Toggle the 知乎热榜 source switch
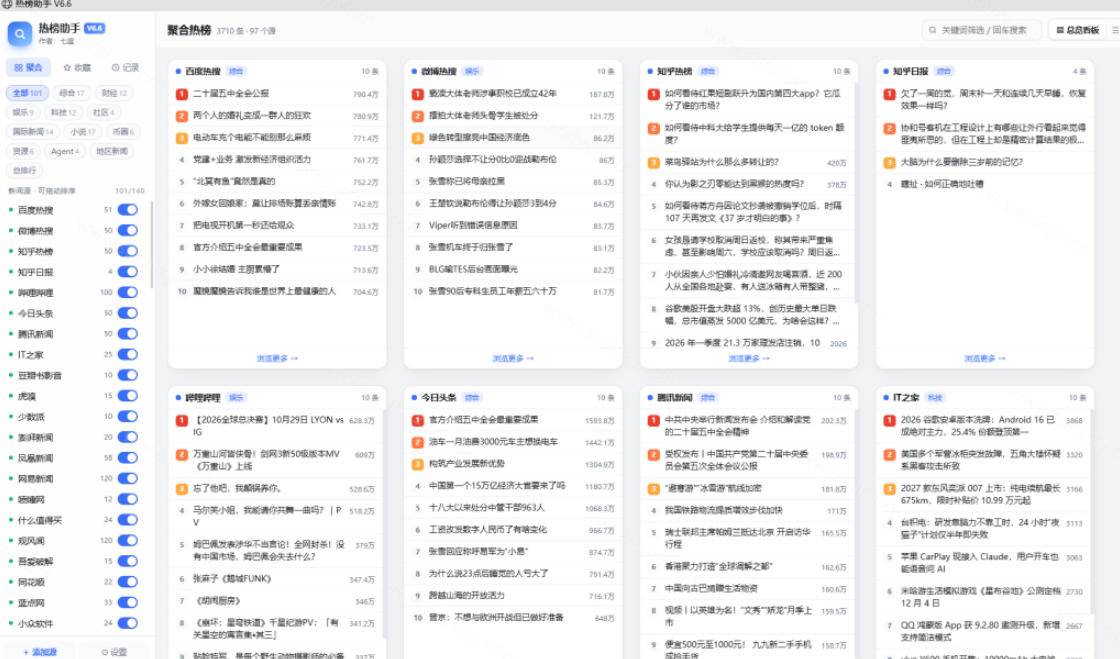Screen dimensions: 1120x659 click(x=128, y=251)
